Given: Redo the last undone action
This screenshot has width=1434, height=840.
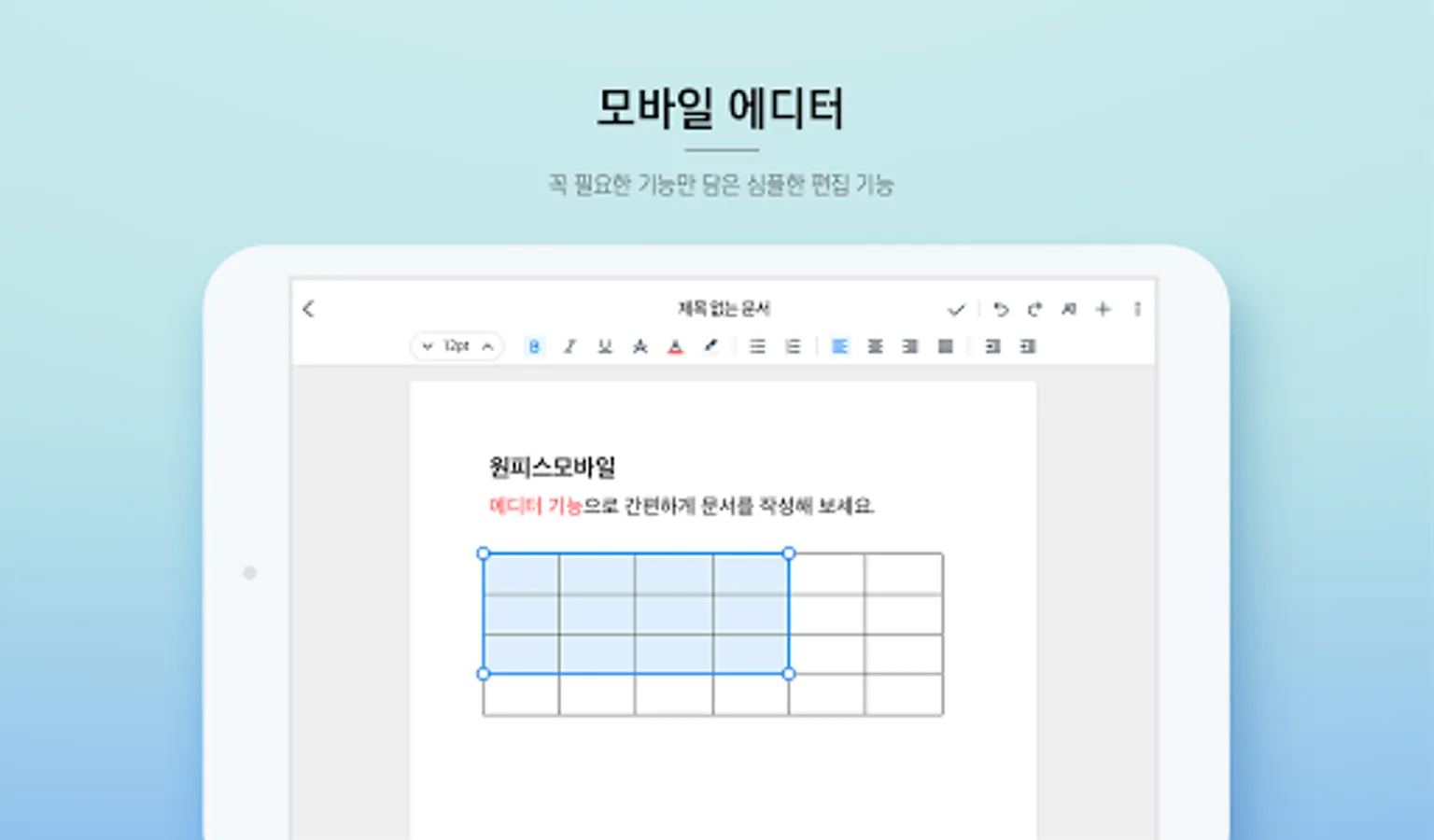Looking at the screenshot, I should (1034, 309).
